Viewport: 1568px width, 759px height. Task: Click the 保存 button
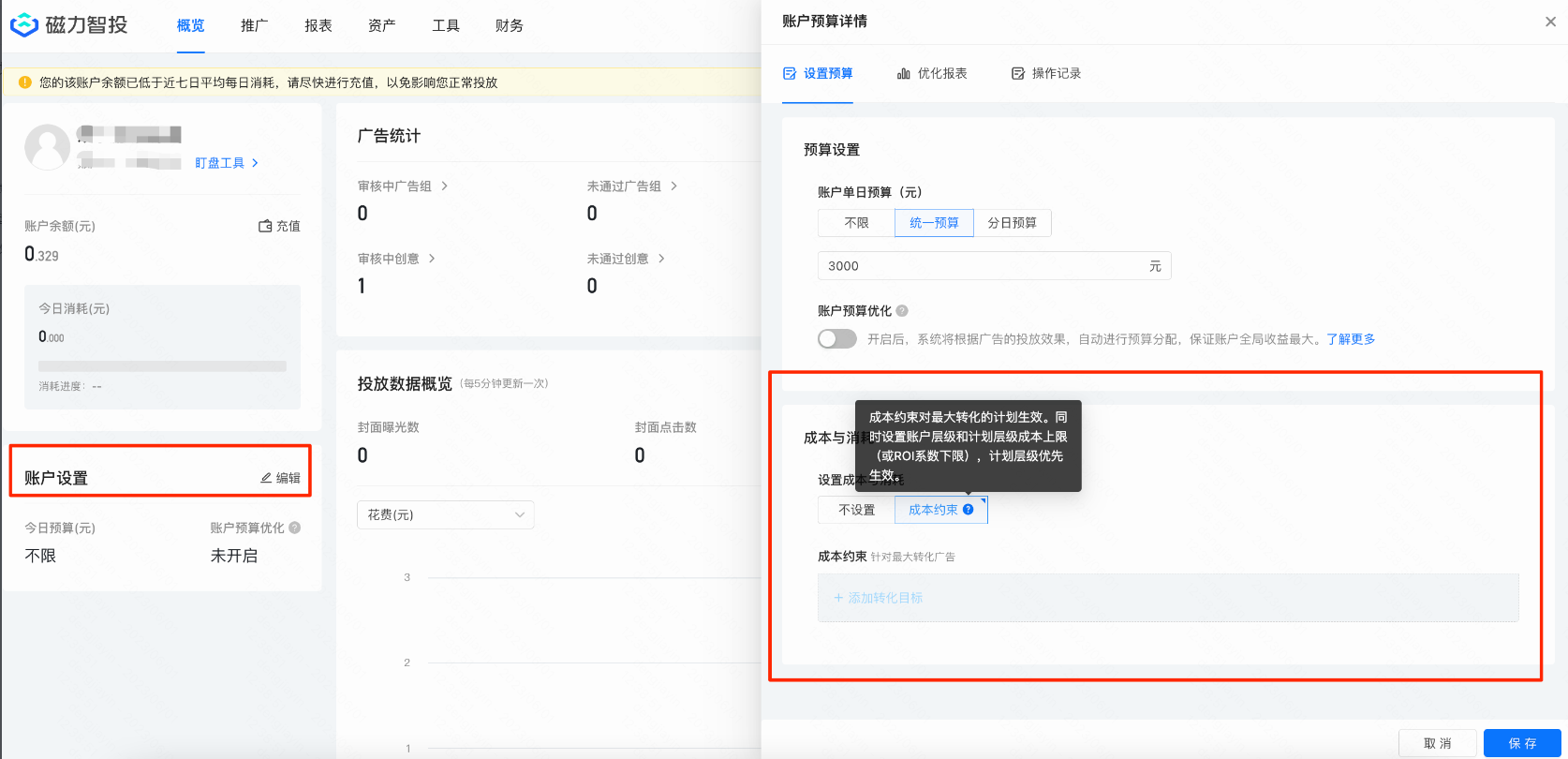click(x=1522, y=743)
